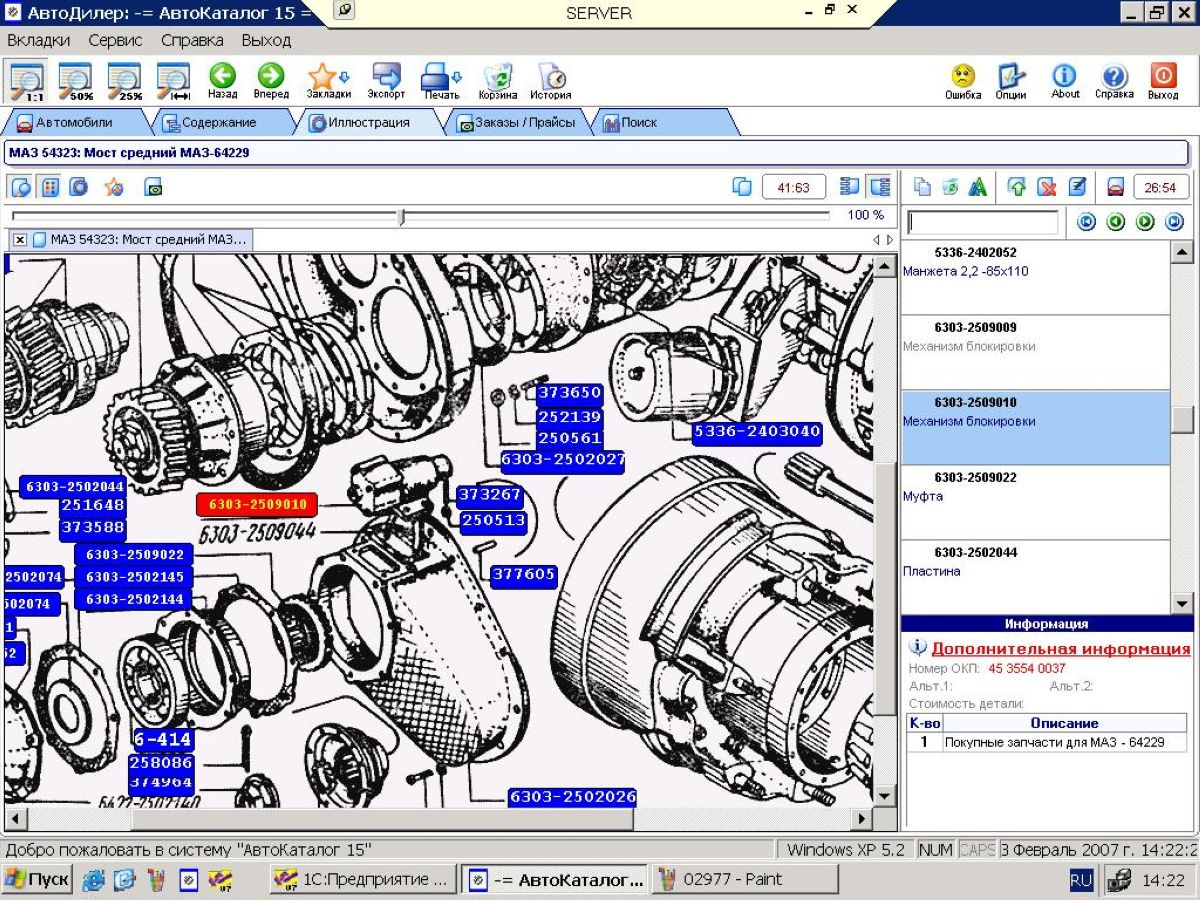Open Закладки bookmarks
This screenshot has height=900, width=1200.
322,80
